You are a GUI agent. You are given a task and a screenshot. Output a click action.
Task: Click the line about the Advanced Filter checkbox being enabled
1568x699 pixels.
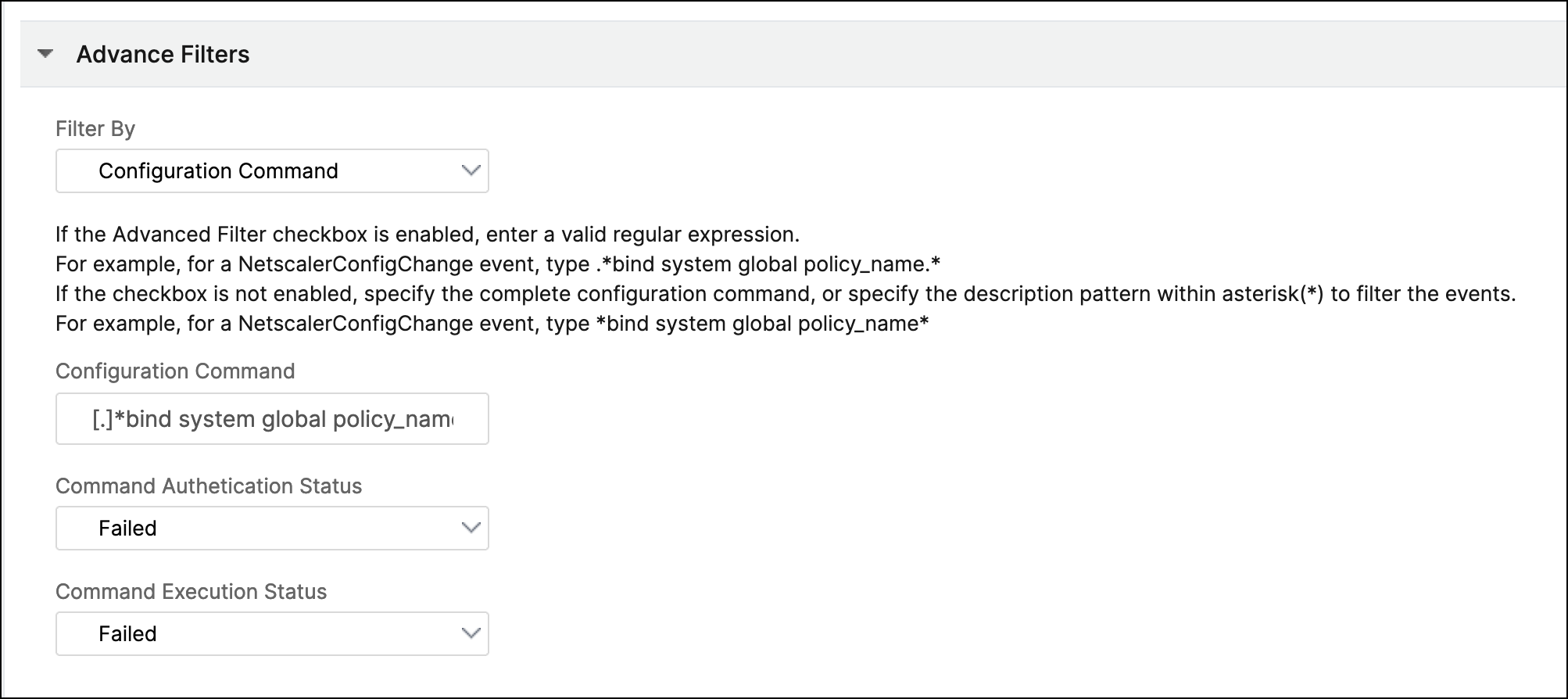click(428, 235)
